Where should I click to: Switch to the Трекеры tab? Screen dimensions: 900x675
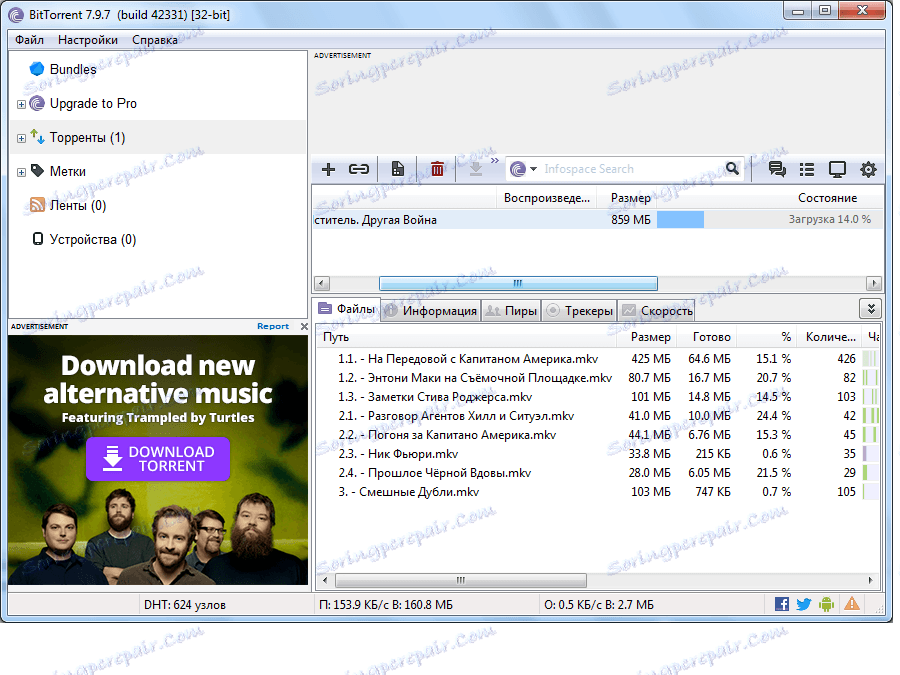579,311
